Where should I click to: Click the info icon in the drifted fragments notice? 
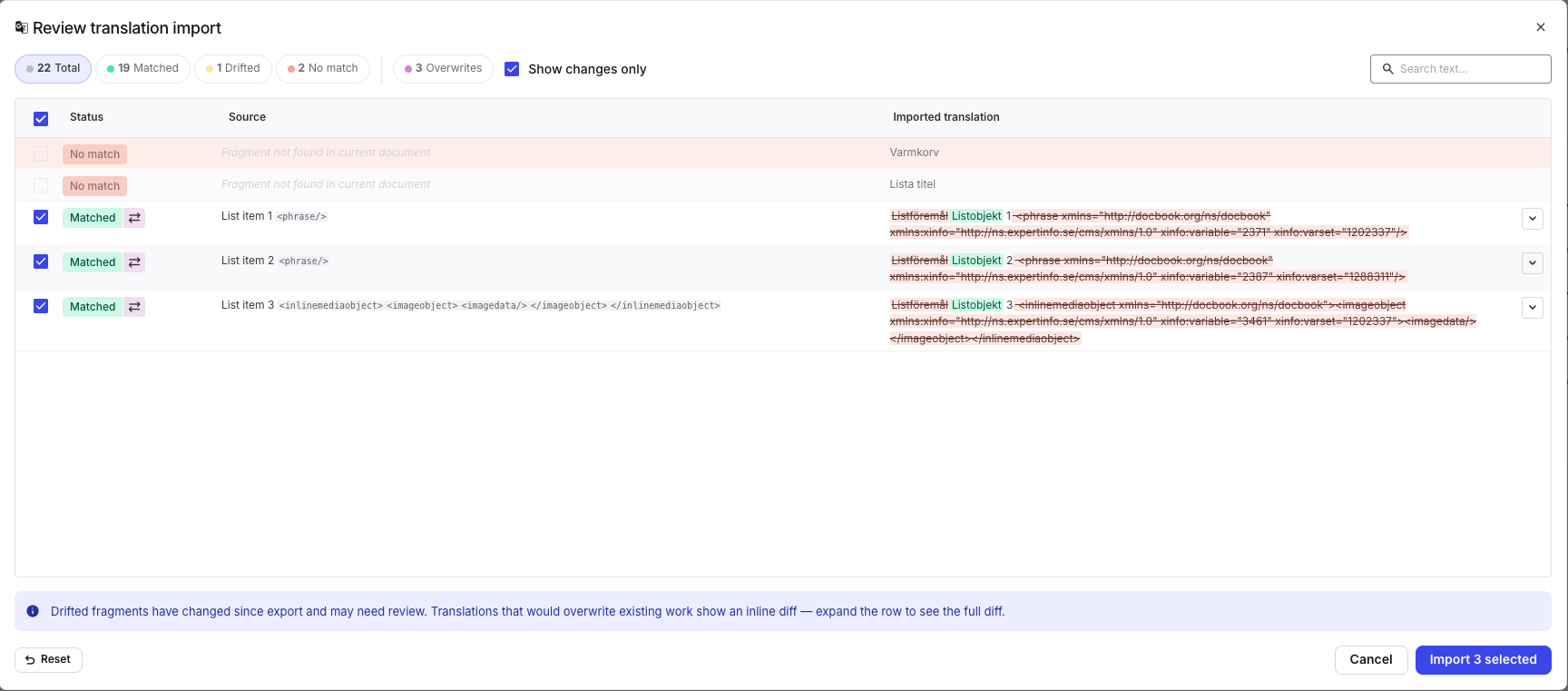click(33, 611)
